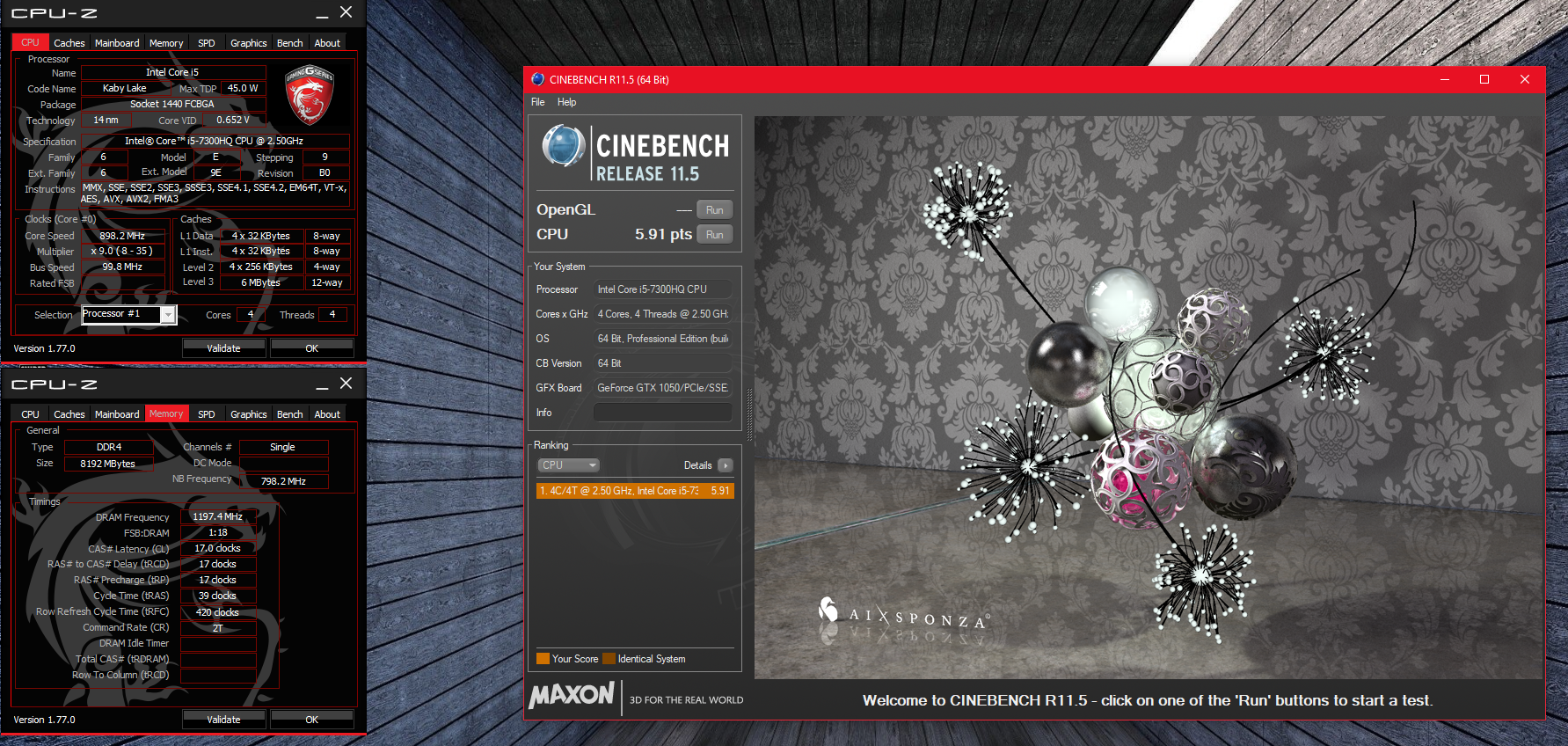Switch to CPU tab in bottom CPU-Z
Screen dimensions: 1568x746
[x=30, y=414]
